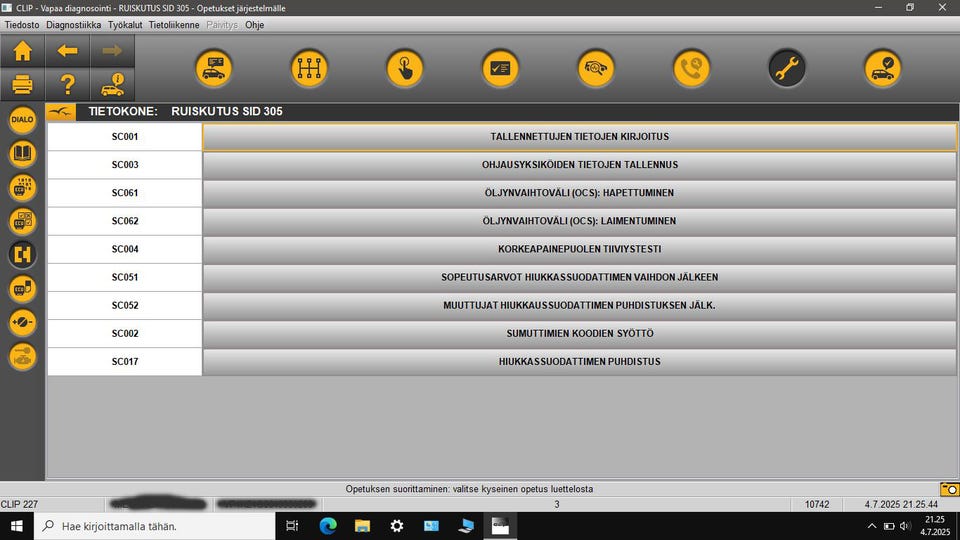Click the DIALO sidebar button
960x540 pixels.
(x=22, y=119)
